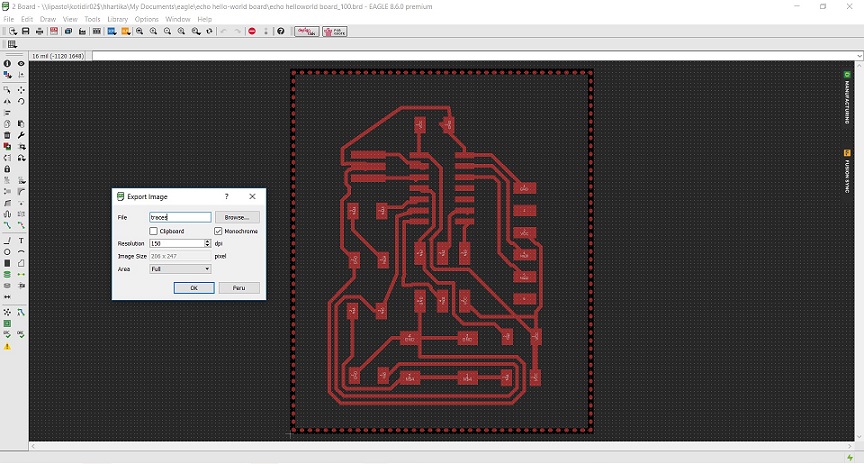This screenshot has width=864, height=464.
Task: Save the board with the floppy disk icon
Action: pyautogui.click(x=25, y=31)
